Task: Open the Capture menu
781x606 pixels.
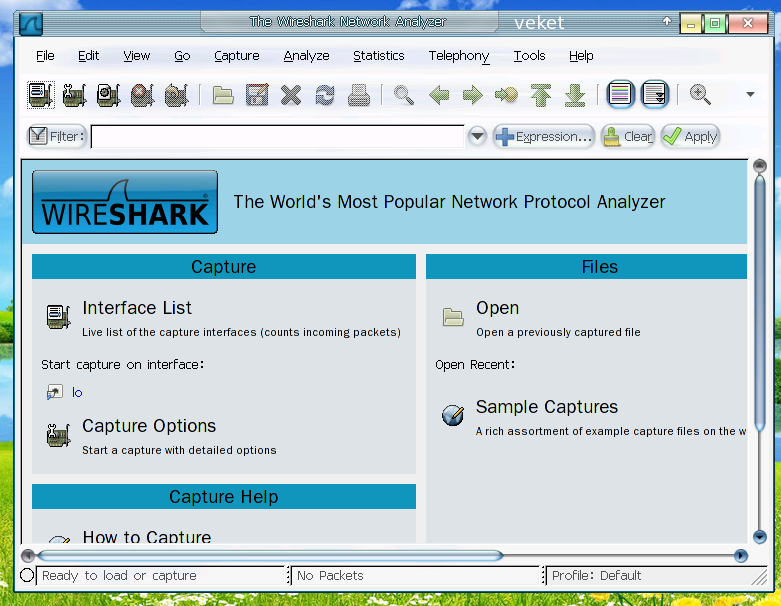Action: (237, 56)
